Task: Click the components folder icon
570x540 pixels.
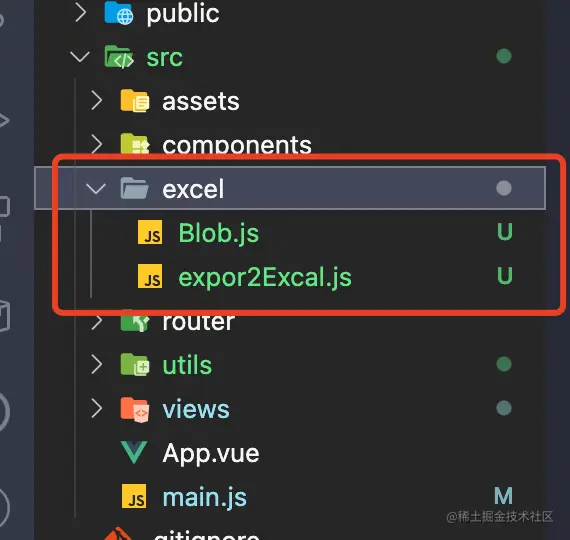Action: pyautogui.click(x=135, y=144)
